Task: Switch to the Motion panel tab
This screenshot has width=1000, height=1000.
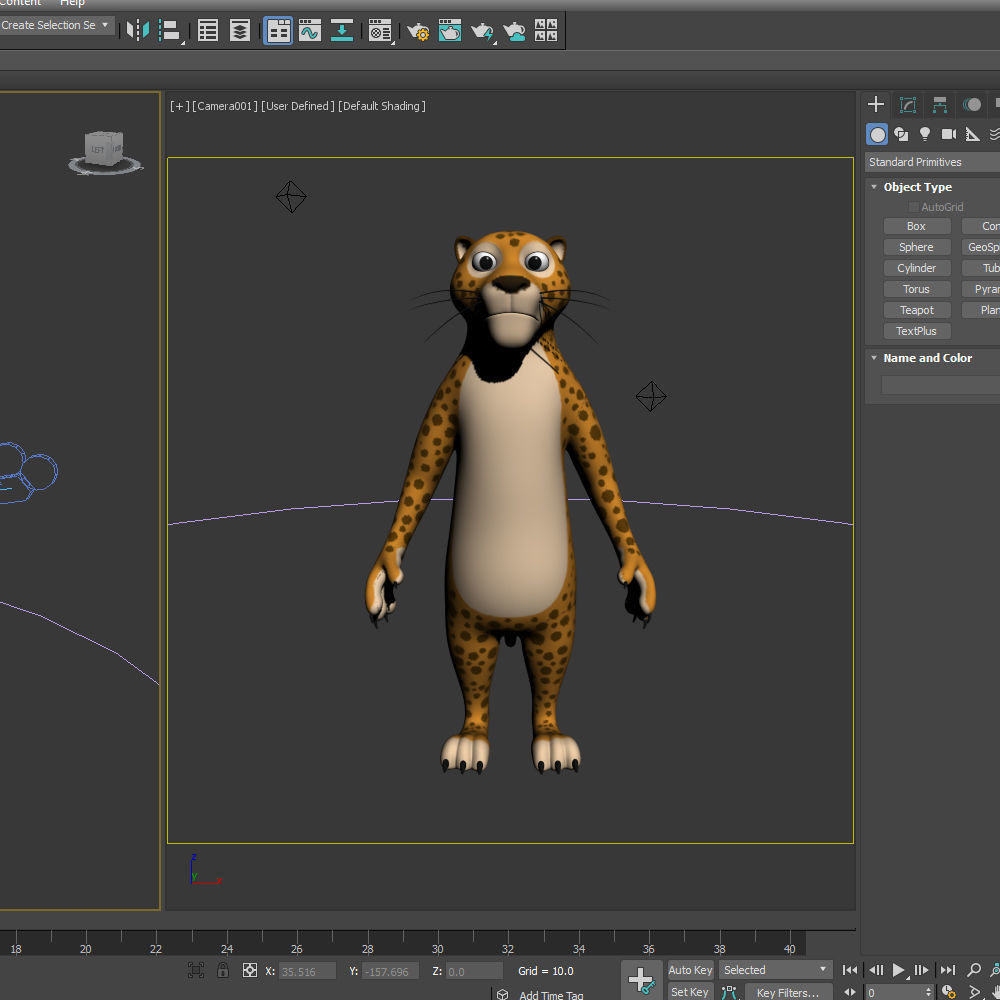Action: pos(971,104)
